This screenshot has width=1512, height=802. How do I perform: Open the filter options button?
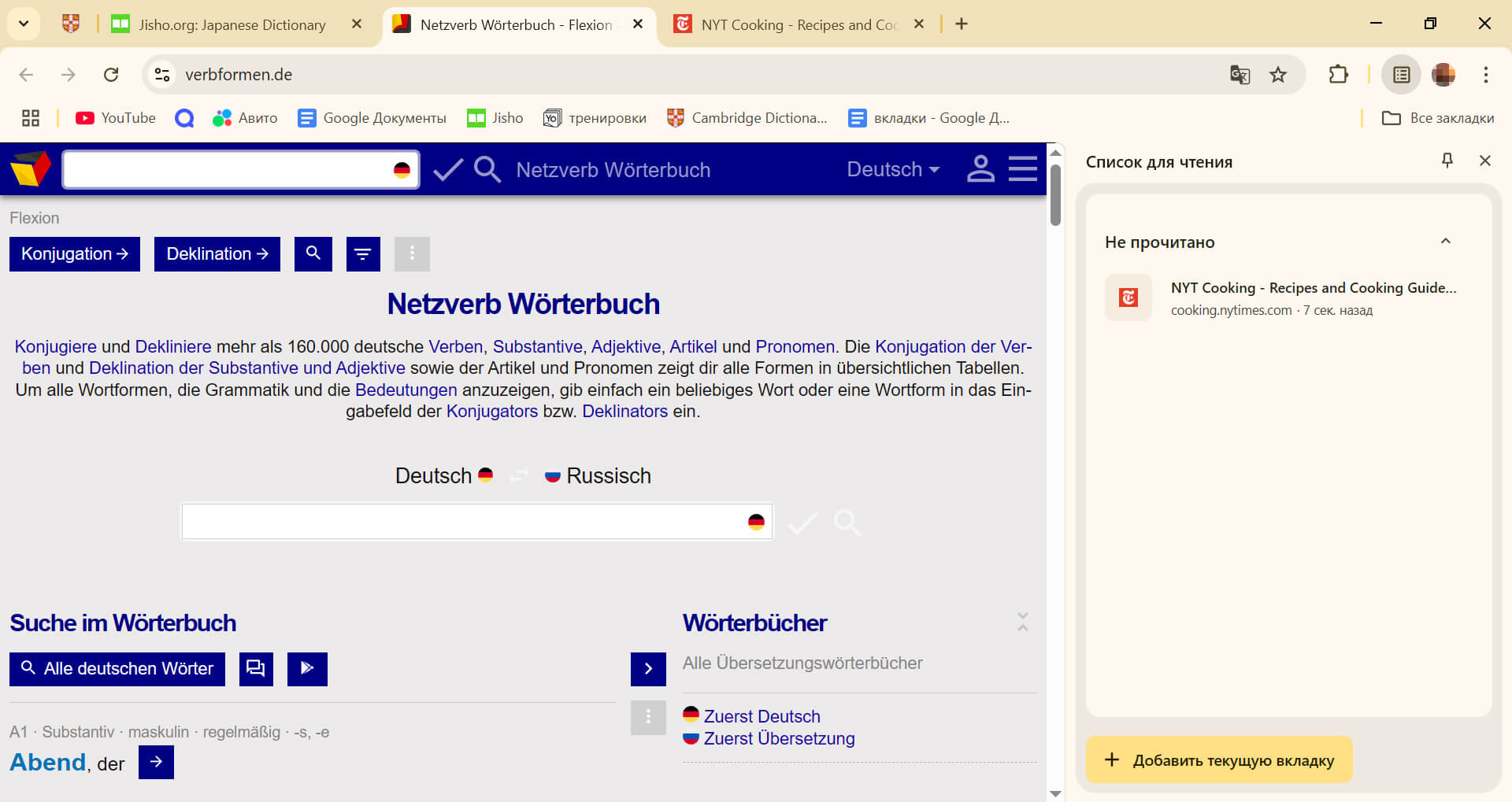363,254
